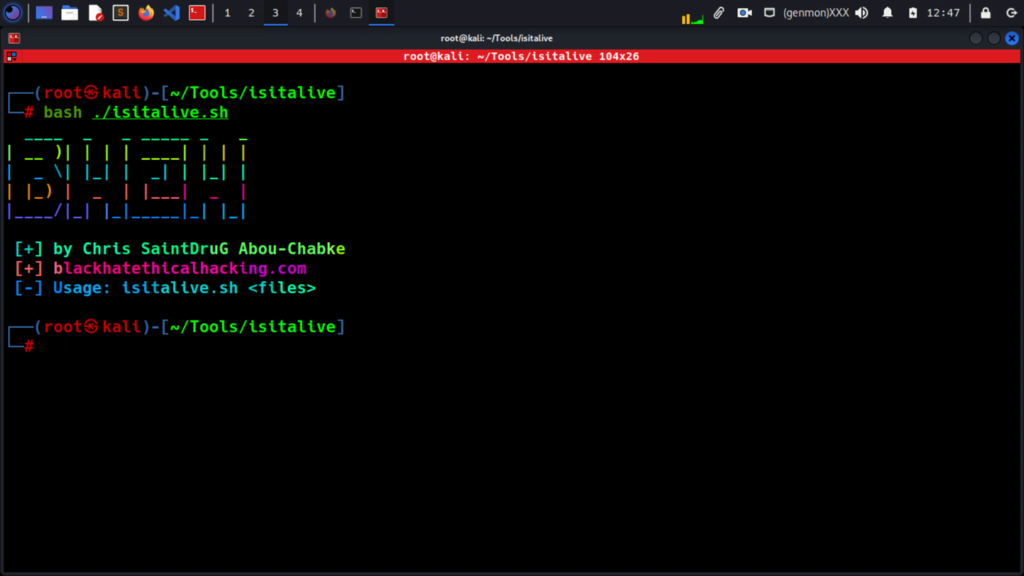Click the Terminator red title bar
1024x576 pixels.
point(520,56)
